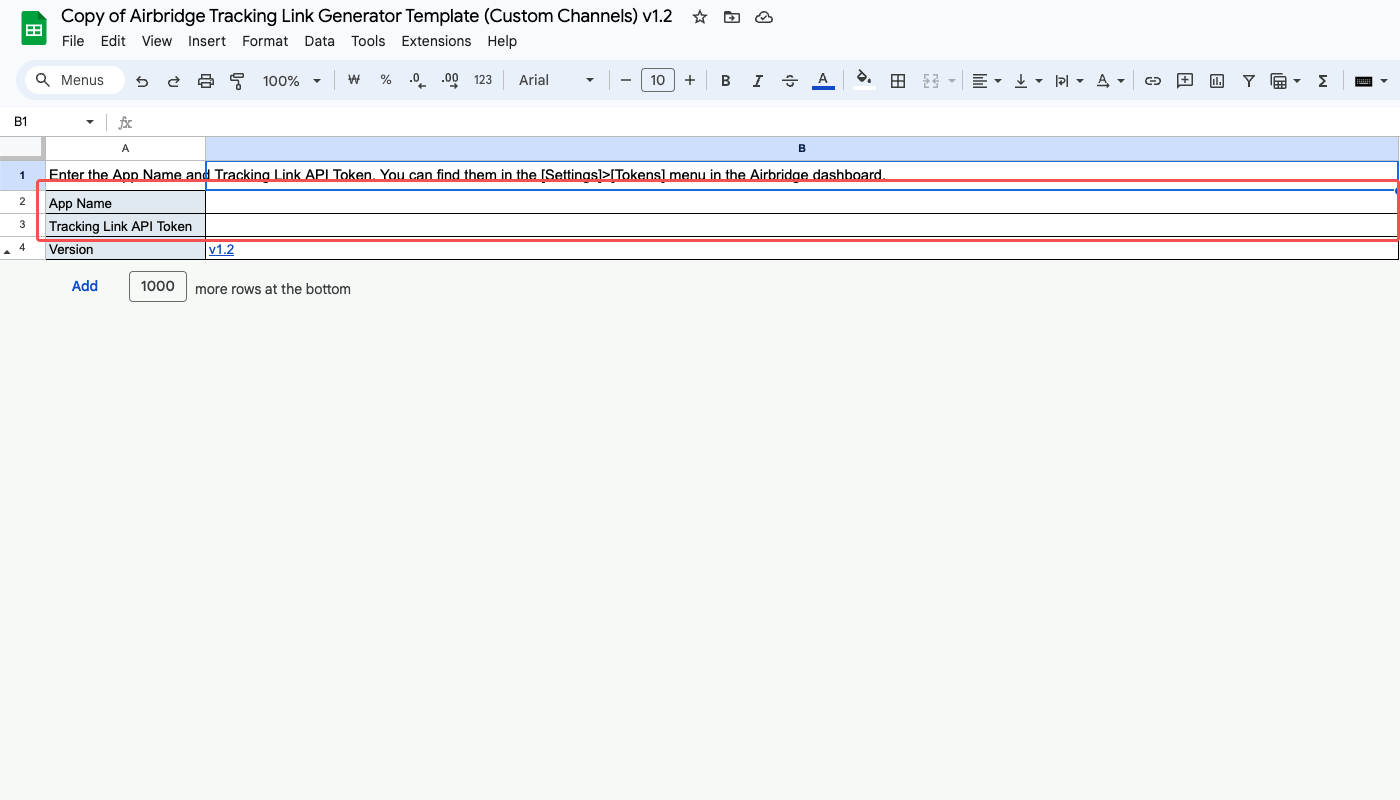Viewport: 1400px width, 800px height.
Task: Open the Insert menu
Action: pos(207,41)
